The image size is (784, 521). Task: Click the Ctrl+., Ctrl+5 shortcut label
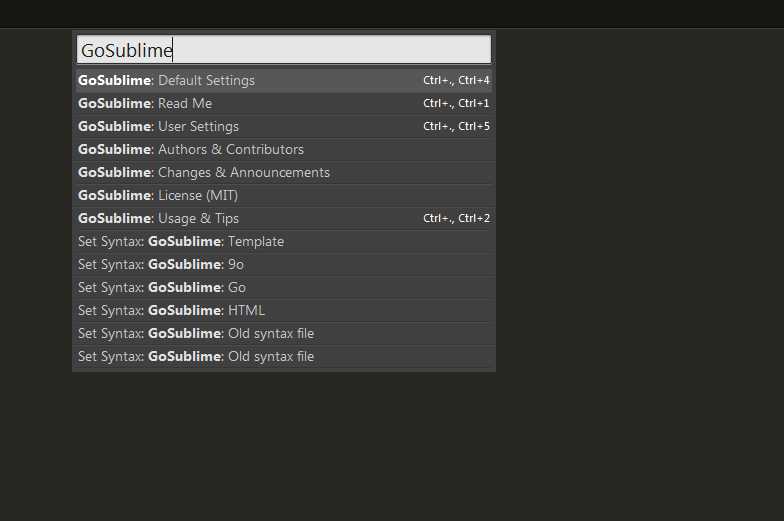pos(456,126)
